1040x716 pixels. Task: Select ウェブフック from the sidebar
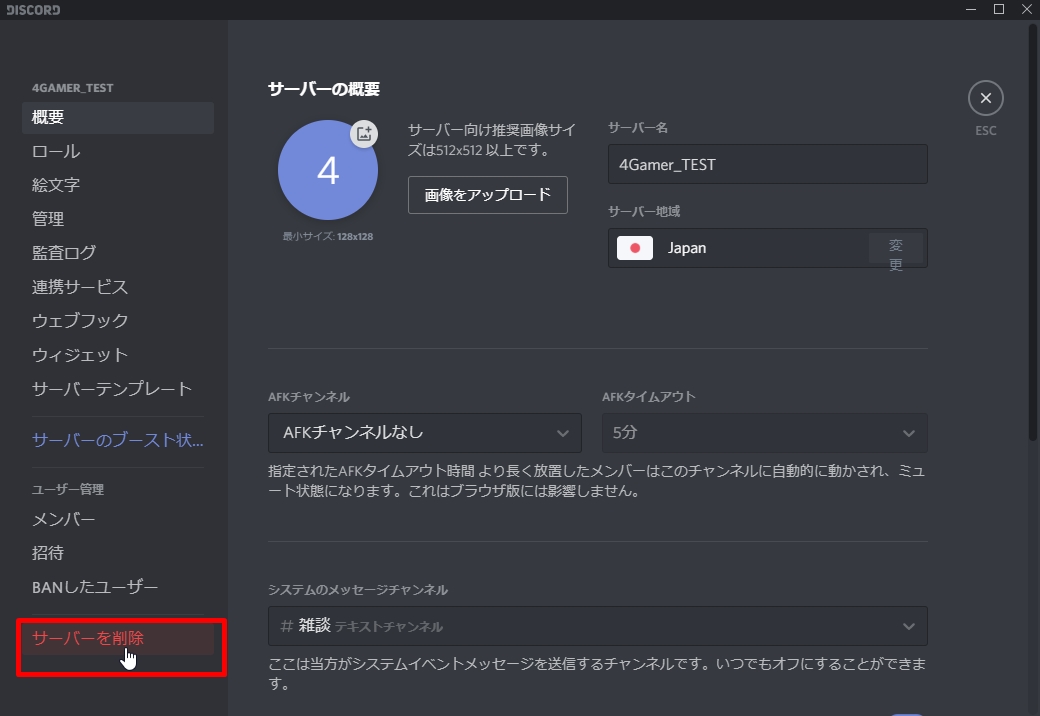tap(80, 322)
